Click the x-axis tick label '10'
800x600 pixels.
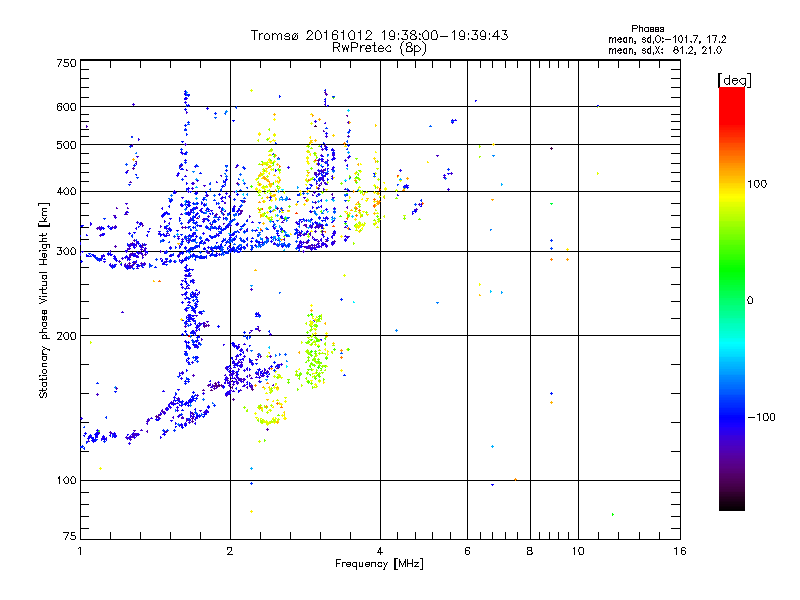tap(578, 551)
